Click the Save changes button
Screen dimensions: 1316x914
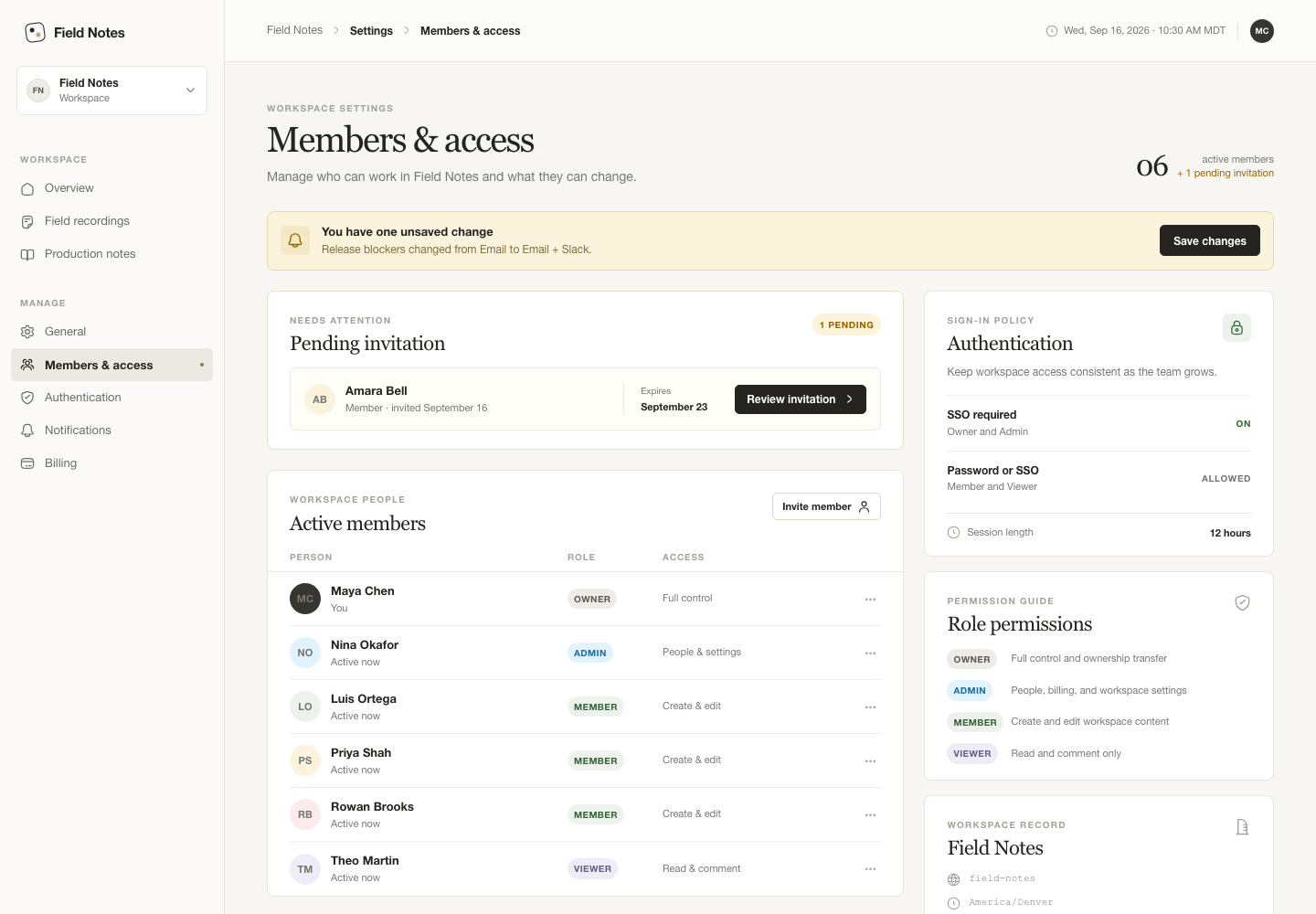pos(1210,240)
